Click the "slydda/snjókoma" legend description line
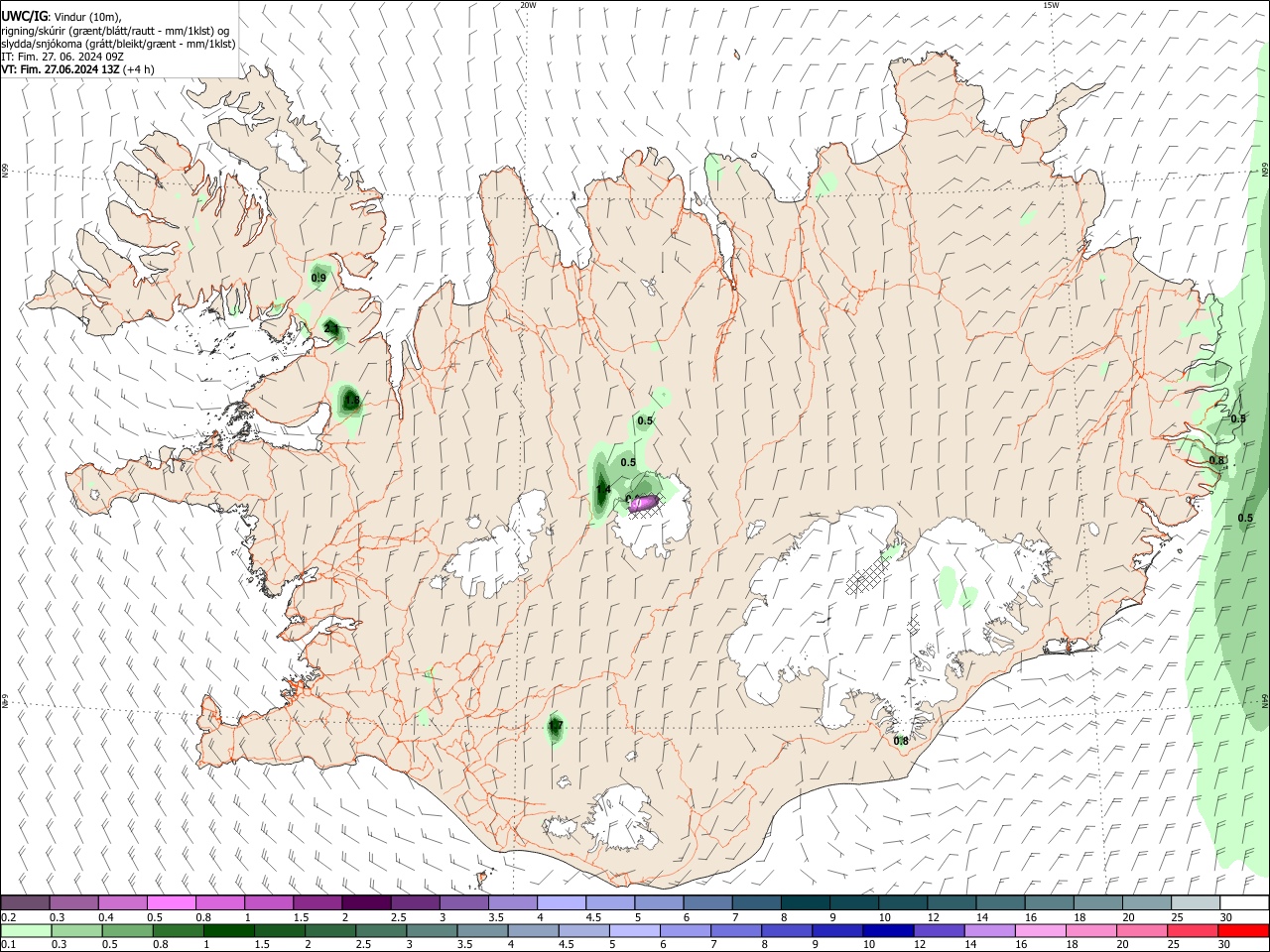The height and width of the screenshot is (952, 1270). click(118, 44)
